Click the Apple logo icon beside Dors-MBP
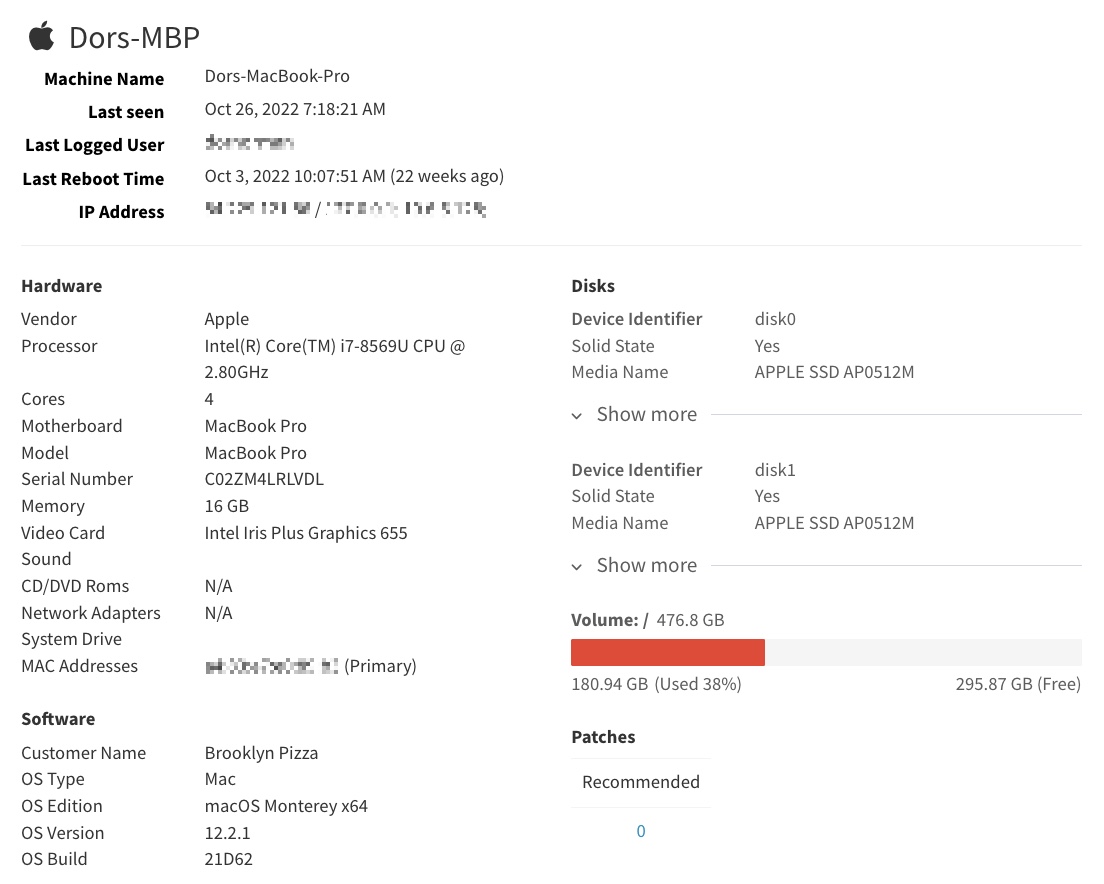The image size is (1104, 884). [x=42, y=36]
